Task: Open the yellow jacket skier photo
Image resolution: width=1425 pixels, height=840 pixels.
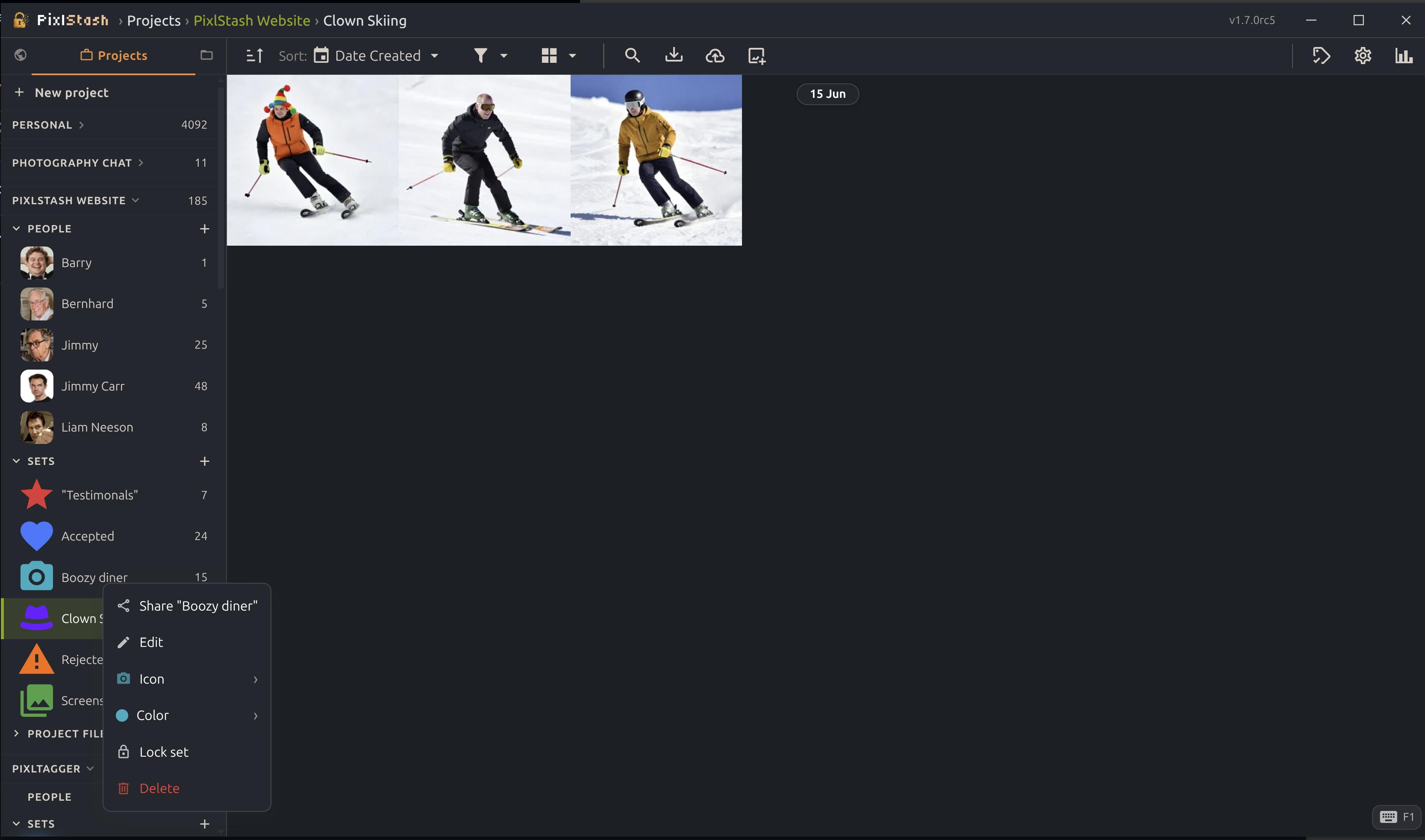Action: pos(656,160)
